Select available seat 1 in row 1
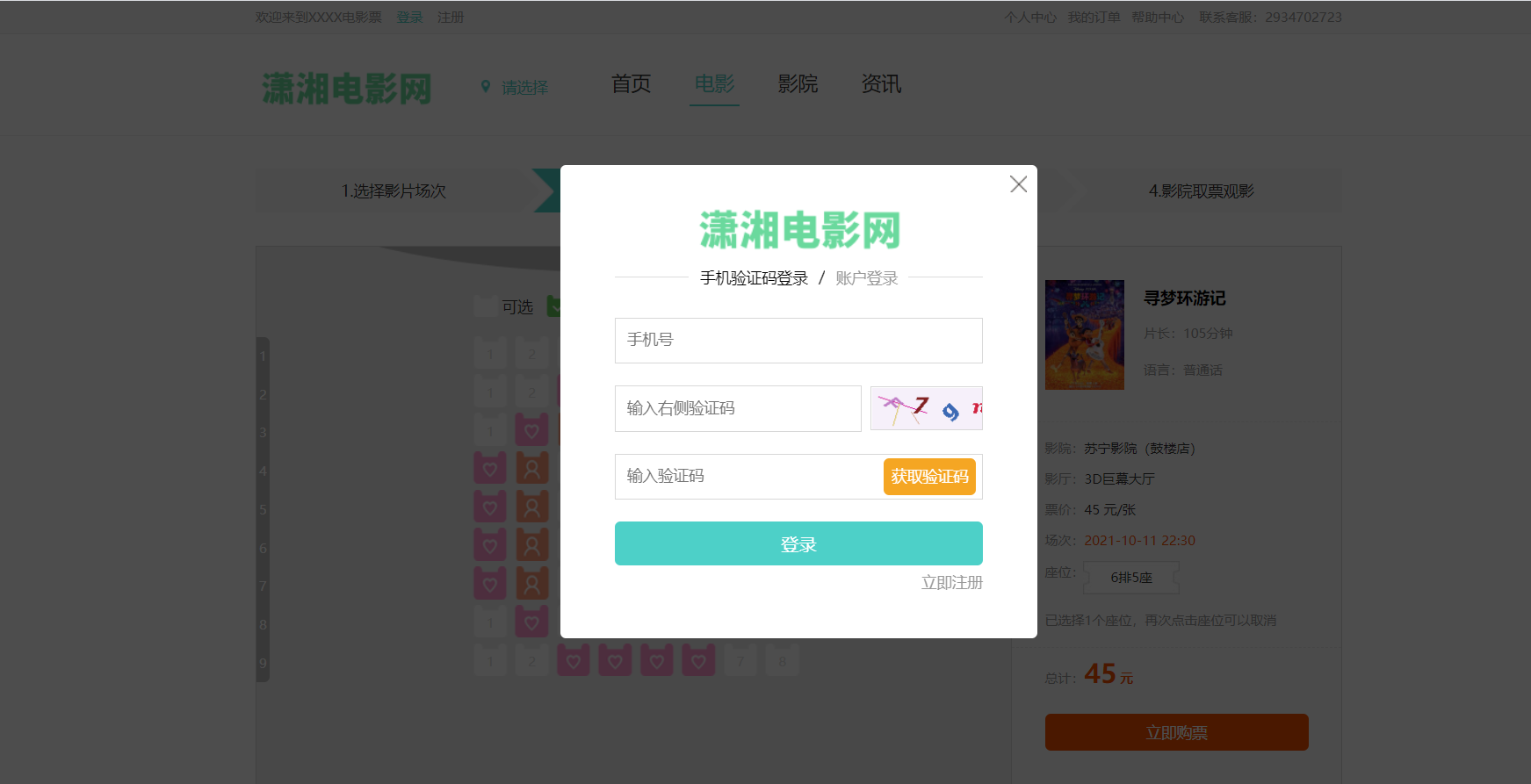 tap(490, 354)
